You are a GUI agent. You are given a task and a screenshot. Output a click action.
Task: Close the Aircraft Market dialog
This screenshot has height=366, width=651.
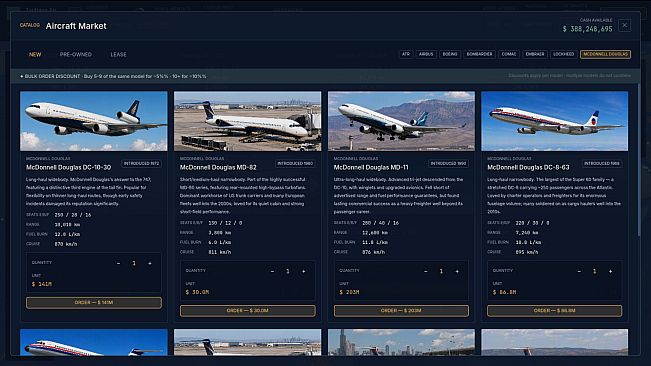624,26
